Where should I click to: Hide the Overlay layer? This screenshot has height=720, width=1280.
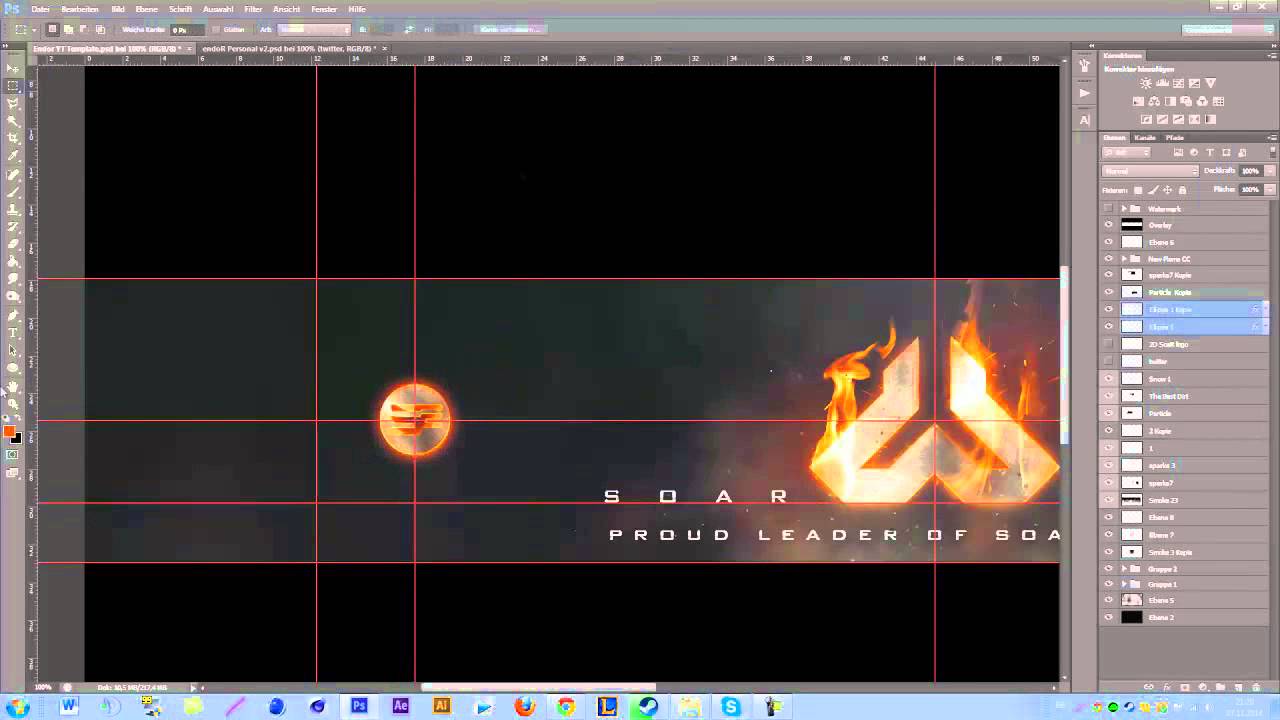point(1108,225)
